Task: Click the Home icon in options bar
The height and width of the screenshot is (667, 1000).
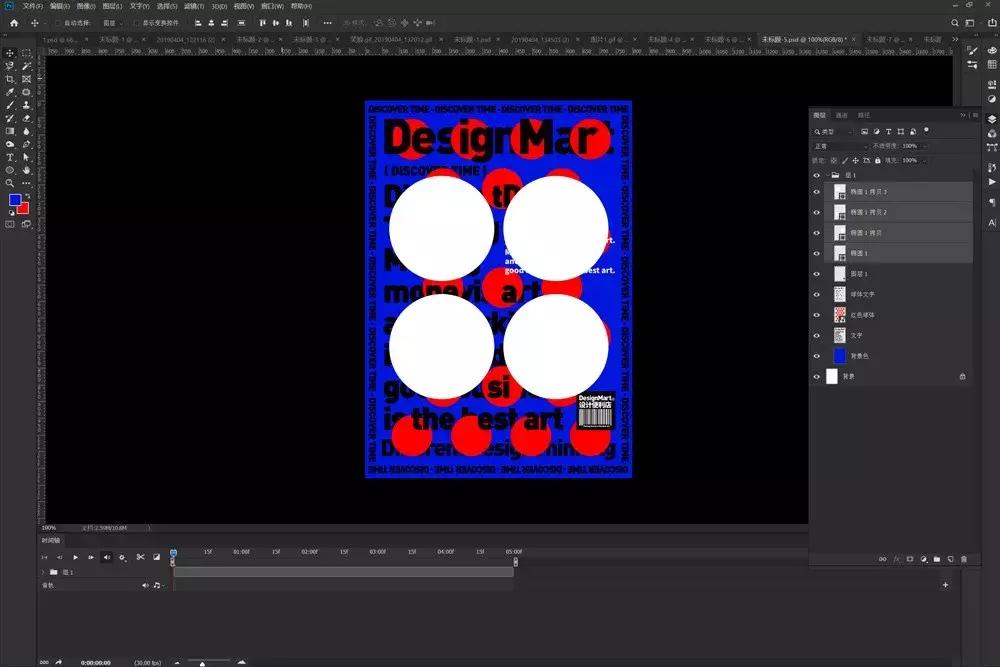Action: tap(14, 22)
